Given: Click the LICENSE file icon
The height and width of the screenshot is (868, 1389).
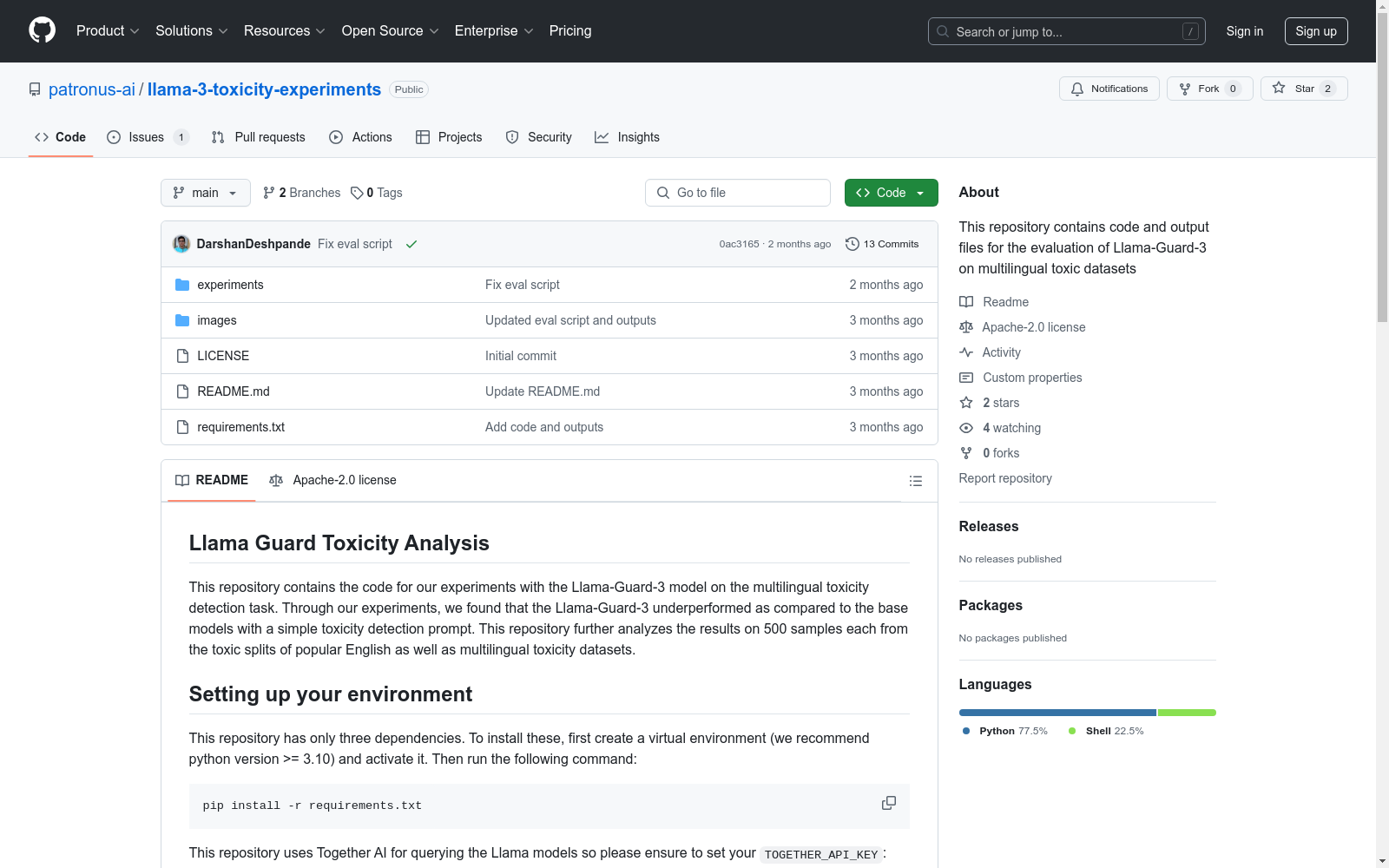Looking at the screenshot, I should [x=182, y=356].
